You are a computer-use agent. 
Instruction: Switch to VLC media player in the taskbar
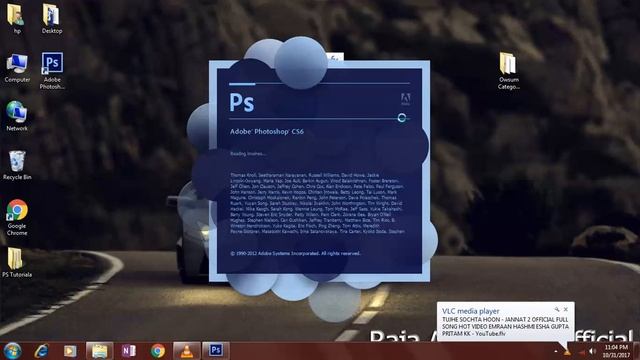click(x=187, y=351)
